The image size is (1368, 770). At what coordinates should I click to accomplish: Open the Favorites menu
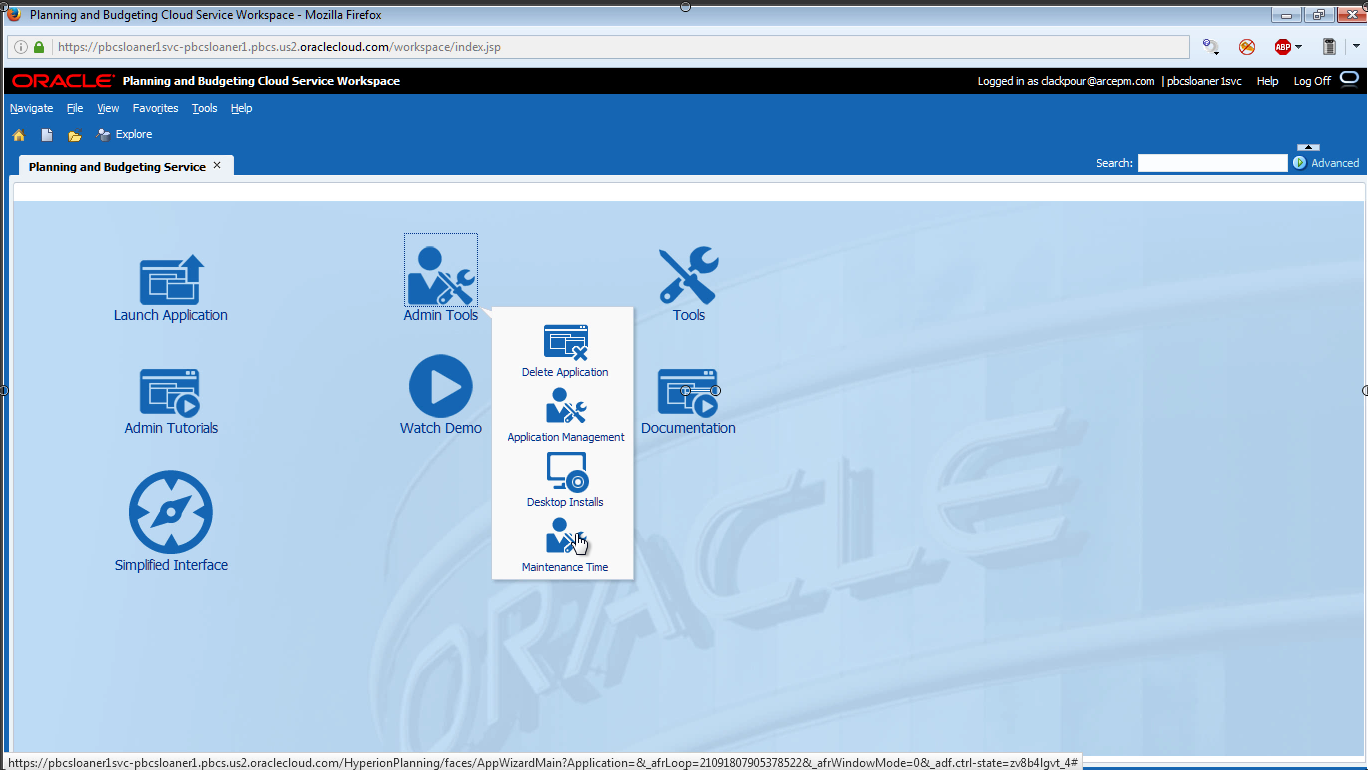[x=155, y=108]
